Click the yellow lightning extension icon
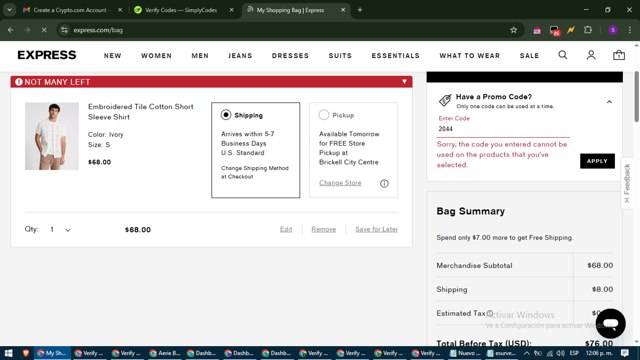Viewport: 640px width, 360px height. (x=571, y=30)
